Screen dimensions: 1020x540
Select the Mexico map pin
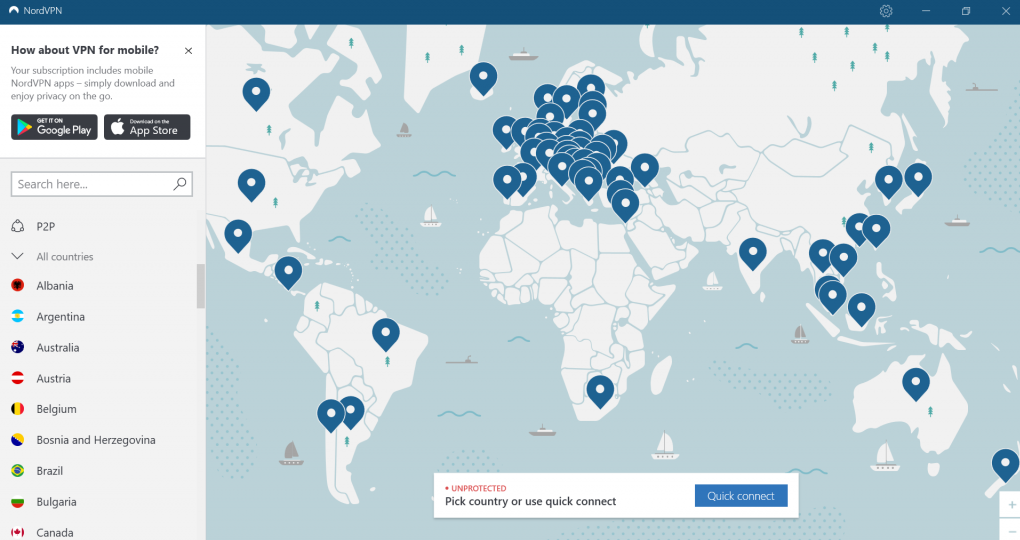(238, 236)
